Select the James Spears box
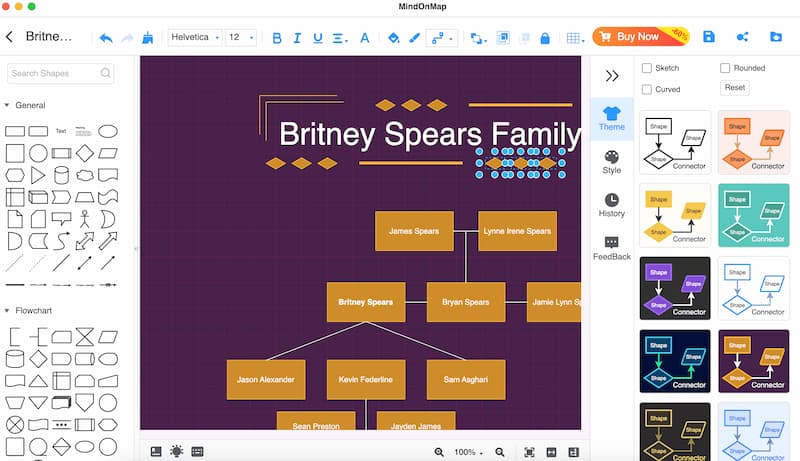This screenshot has width=800, height=461. pyautogui.click(x=414, y=231)
